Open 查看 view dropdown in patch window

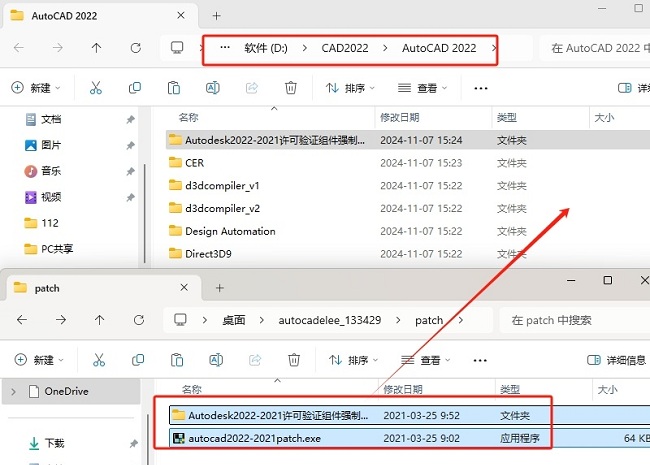click(426, 360)
